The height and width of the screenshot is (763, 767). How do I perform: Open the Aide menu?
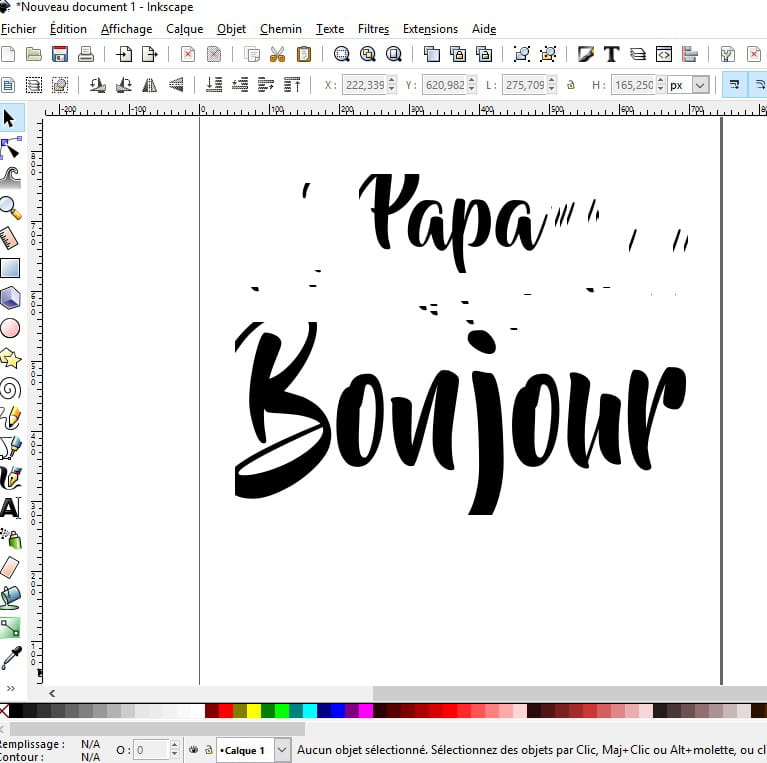click(484, 29)
